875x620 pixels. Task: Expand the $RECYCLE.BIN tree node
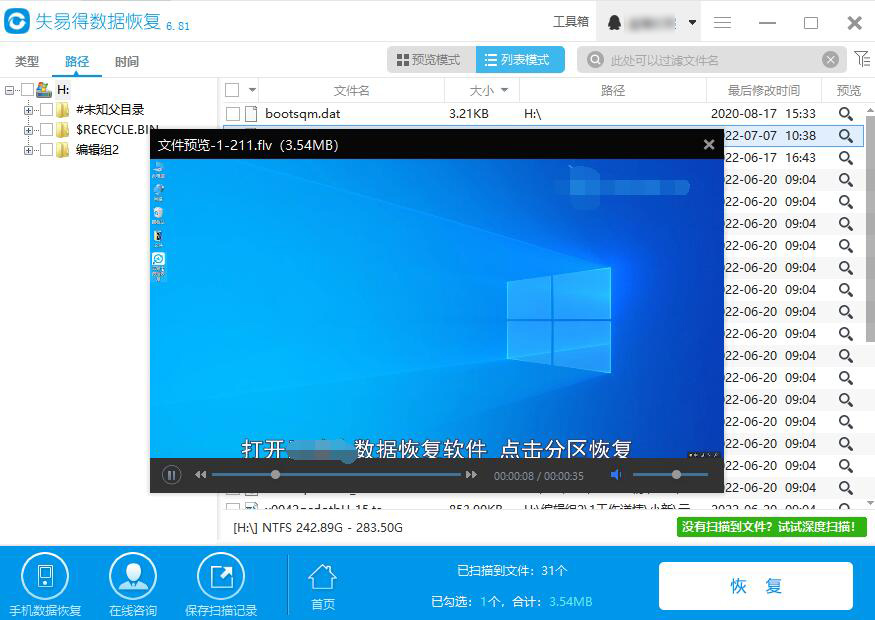(x=29, y=130)
